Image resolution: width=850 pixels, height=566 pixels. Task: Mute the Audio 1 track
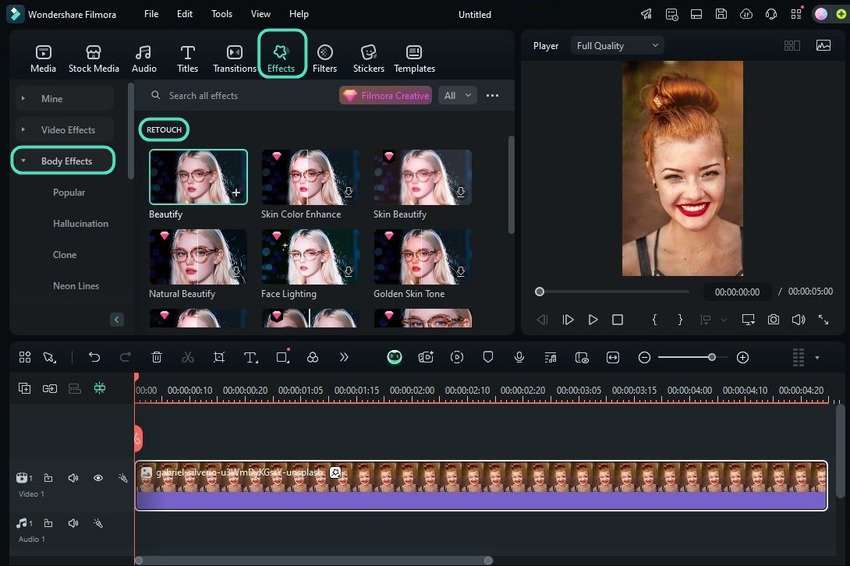click(x=73, y=523)
